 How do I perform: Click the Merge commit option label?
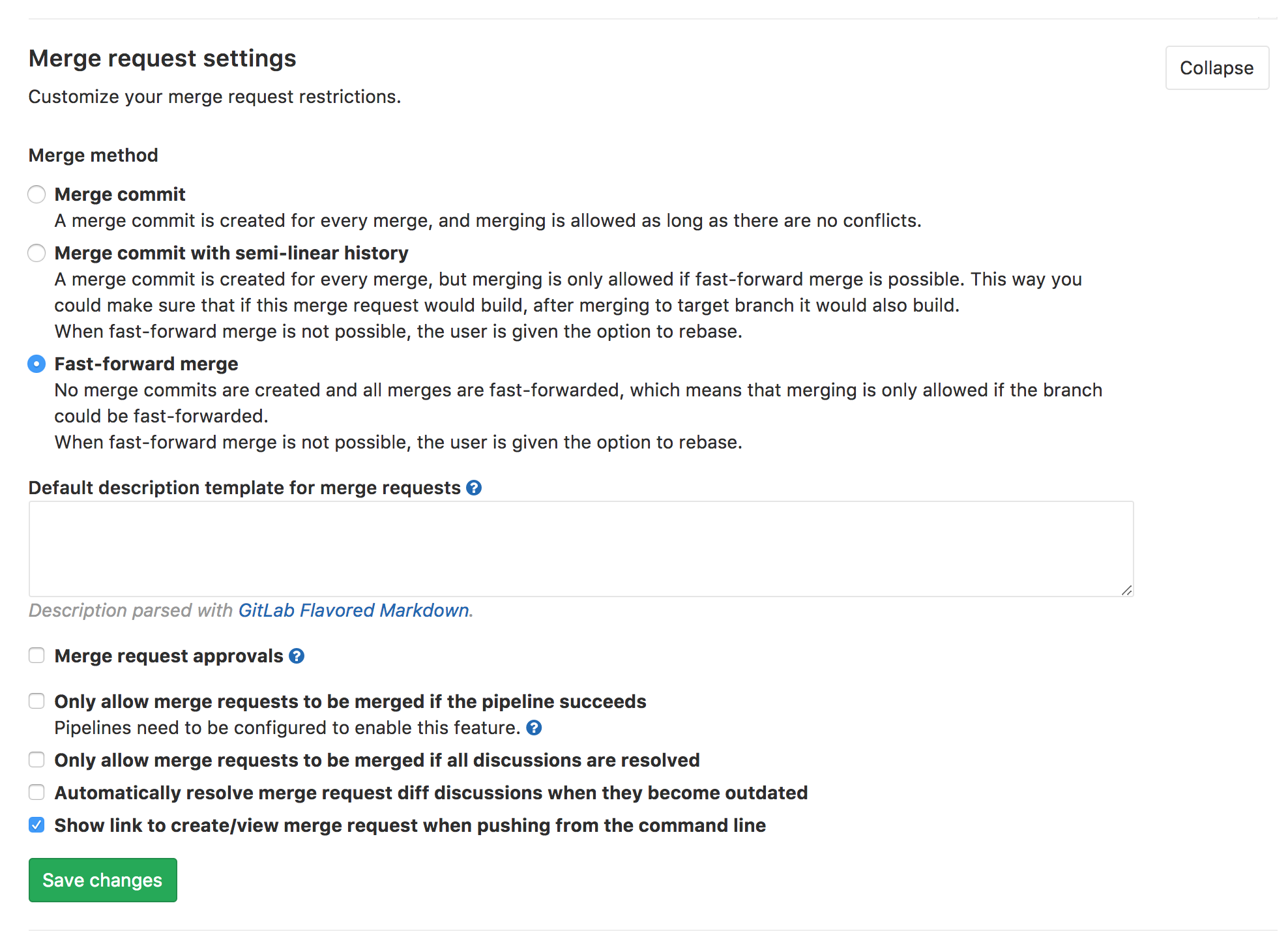click(x=120, y=194)
